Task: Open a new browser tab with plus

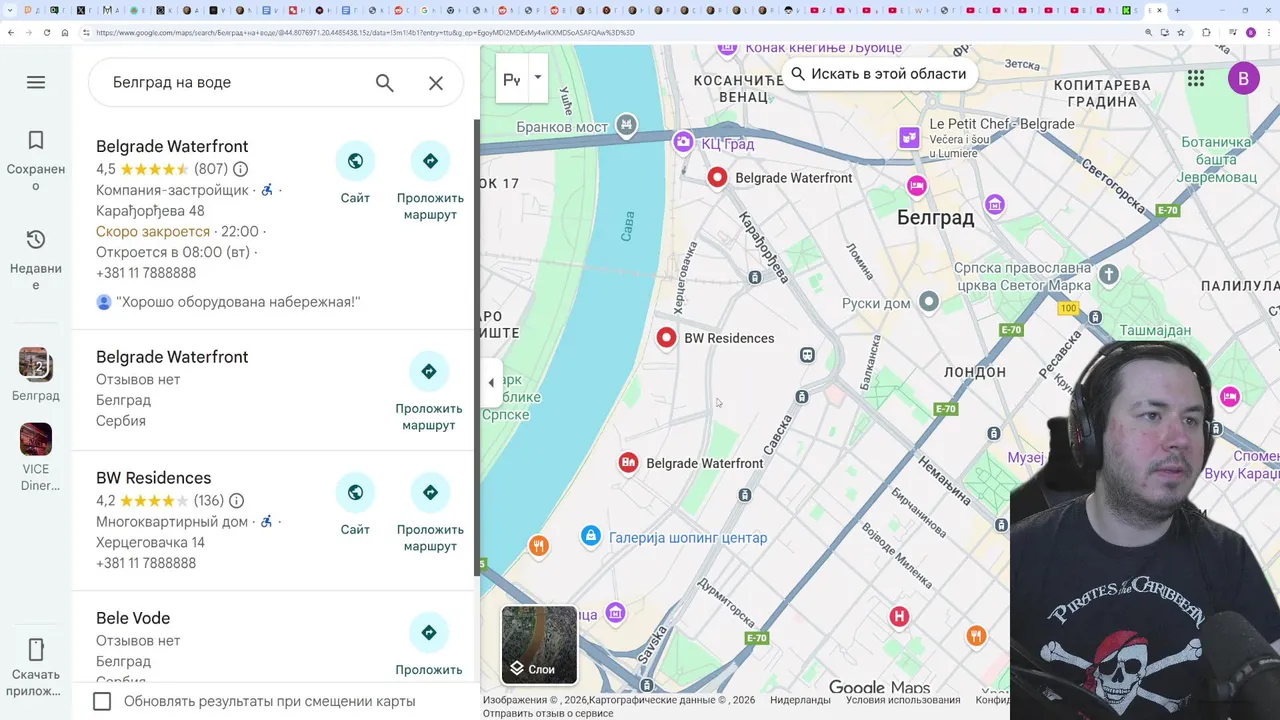Action: click(x=1177, y=10)
